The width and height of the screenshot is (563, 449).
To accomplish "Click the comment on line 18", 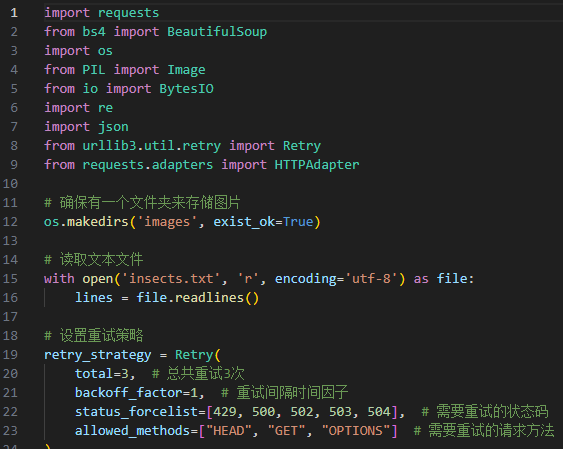I will point(93,336).
